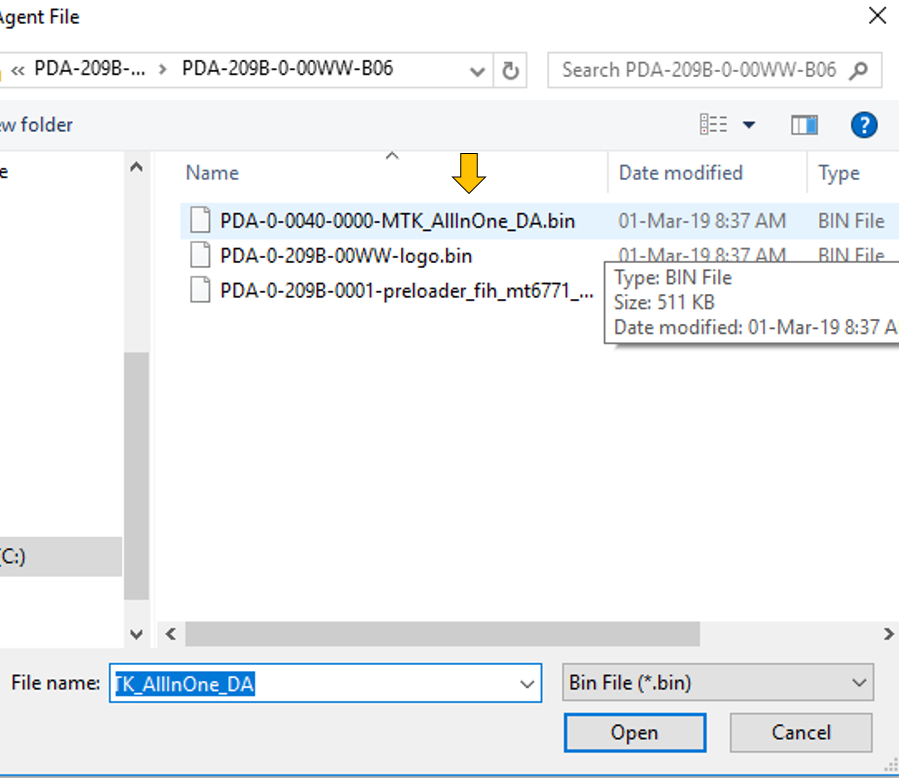Click the change view layout icon
Image resolution: width=899 pixels, height=778 pixels.
click(x=714, y=125)
